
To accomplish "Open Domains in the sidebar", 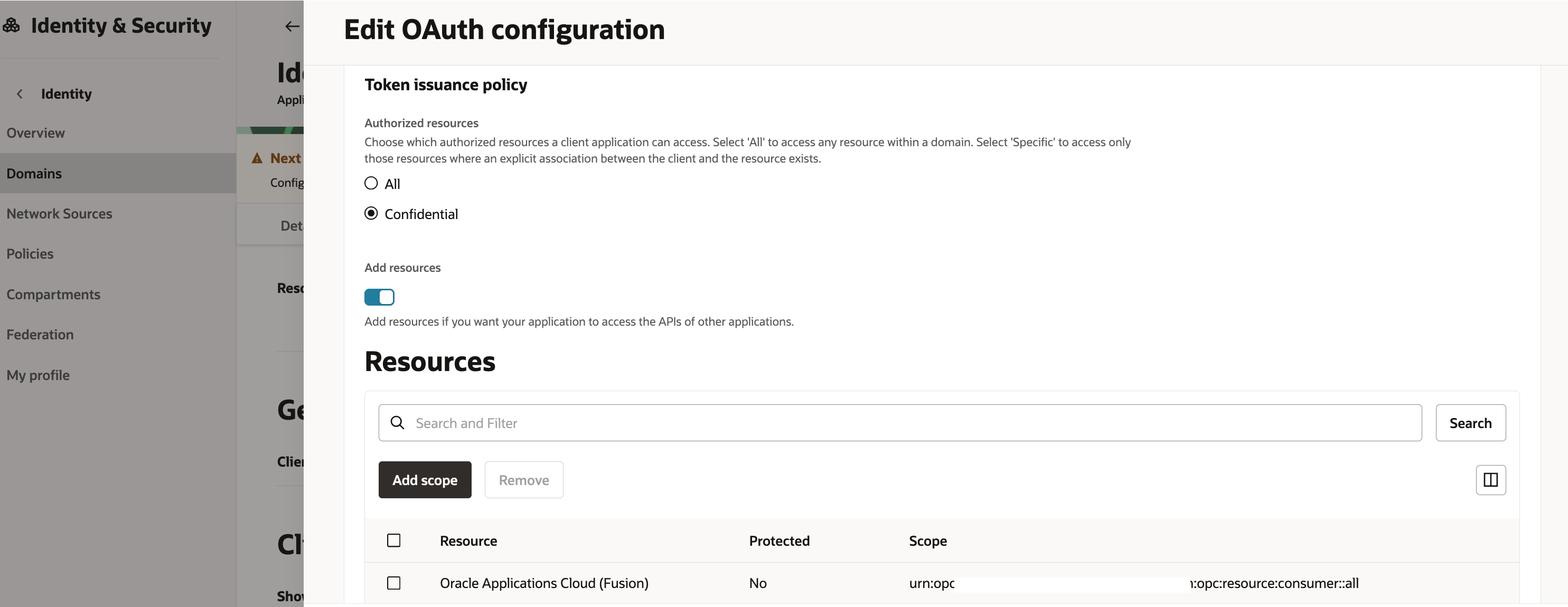I will click(x=34, y=173).
